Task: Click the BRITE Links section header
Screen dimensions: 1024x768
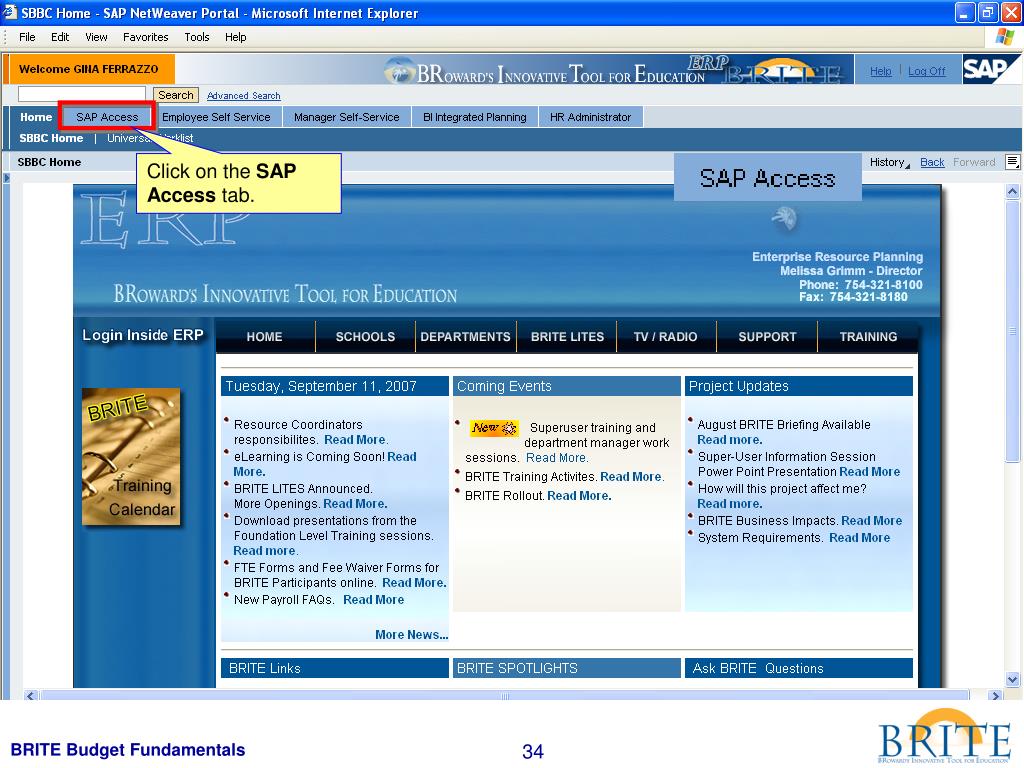Action: pyautogui.click(x=335, y=668)
